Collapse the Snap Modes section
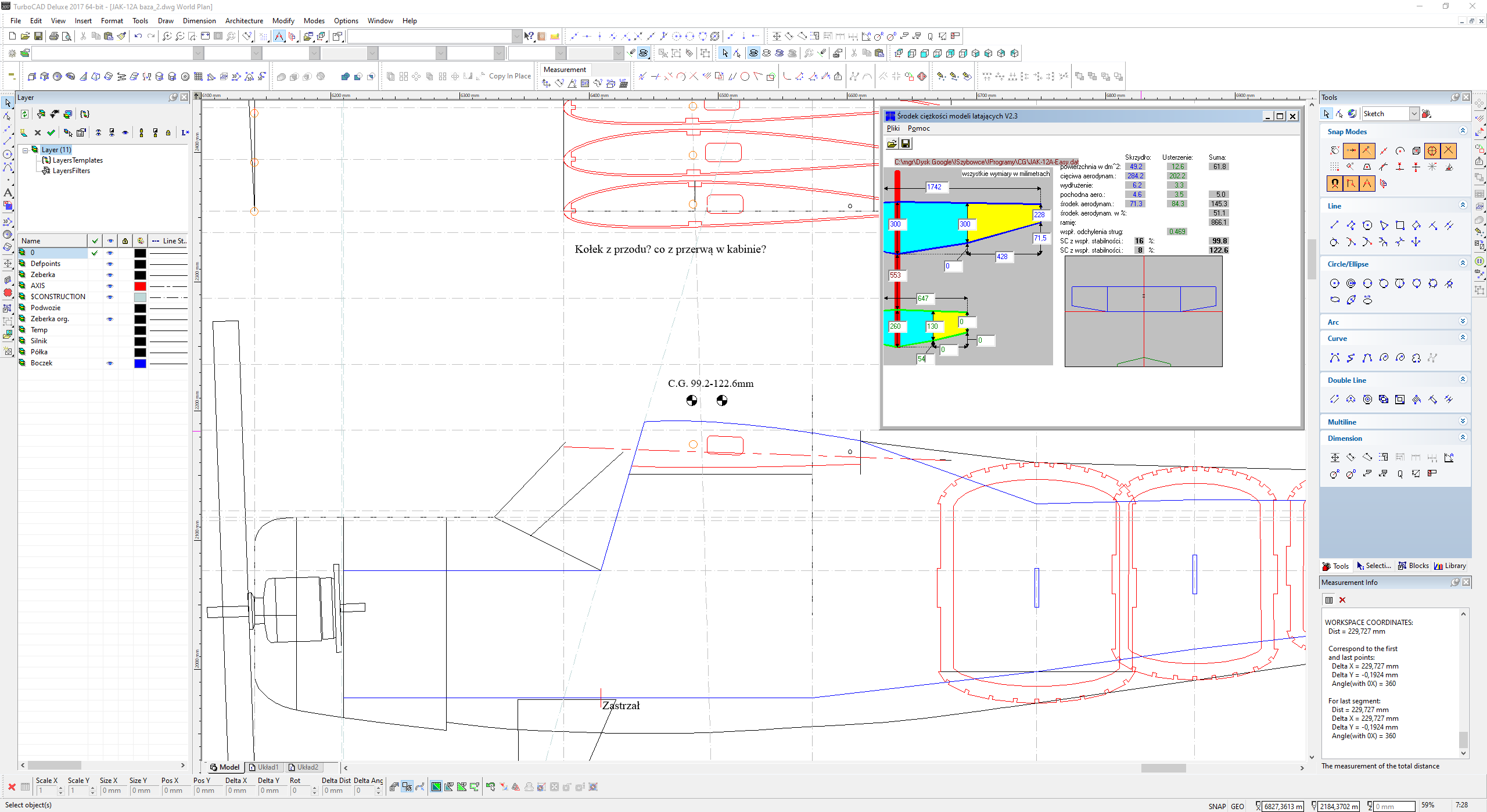Image resolution: width=1487 pixels, height=812 pixels. (x=1463, y=131)
